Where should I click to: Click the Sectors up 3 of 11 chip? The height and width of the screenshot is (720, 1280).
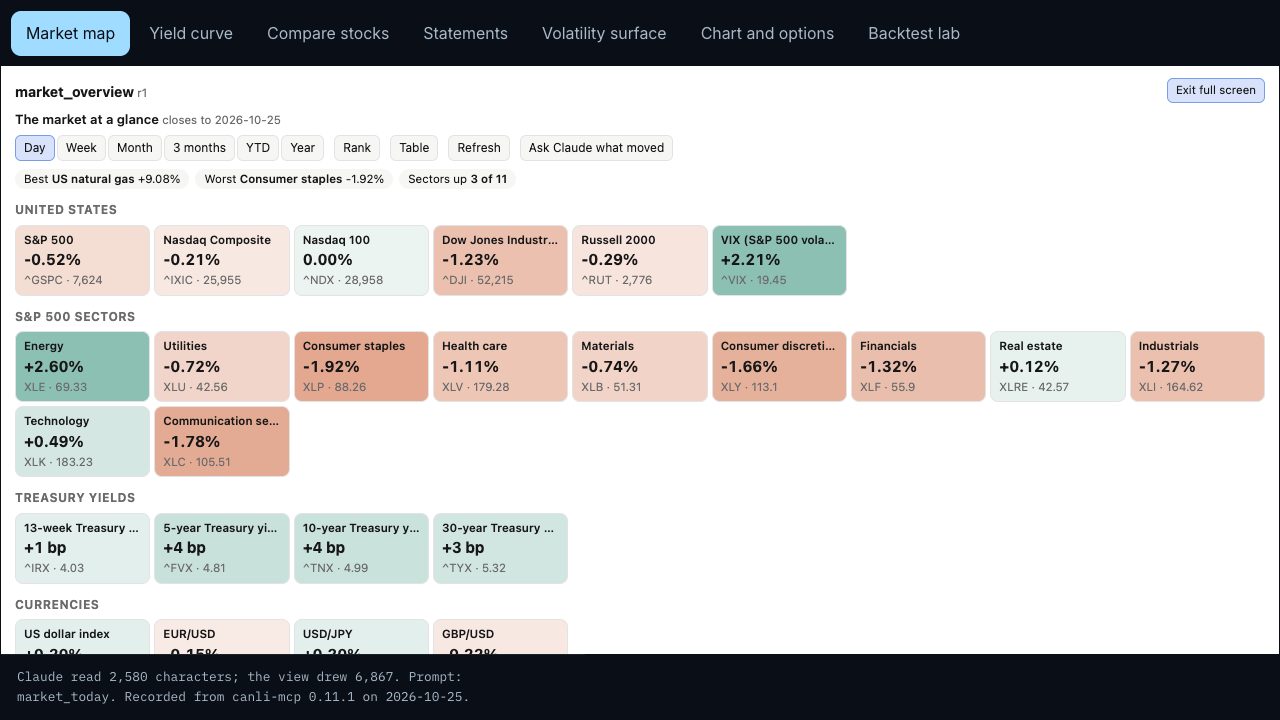click(458, 179)
